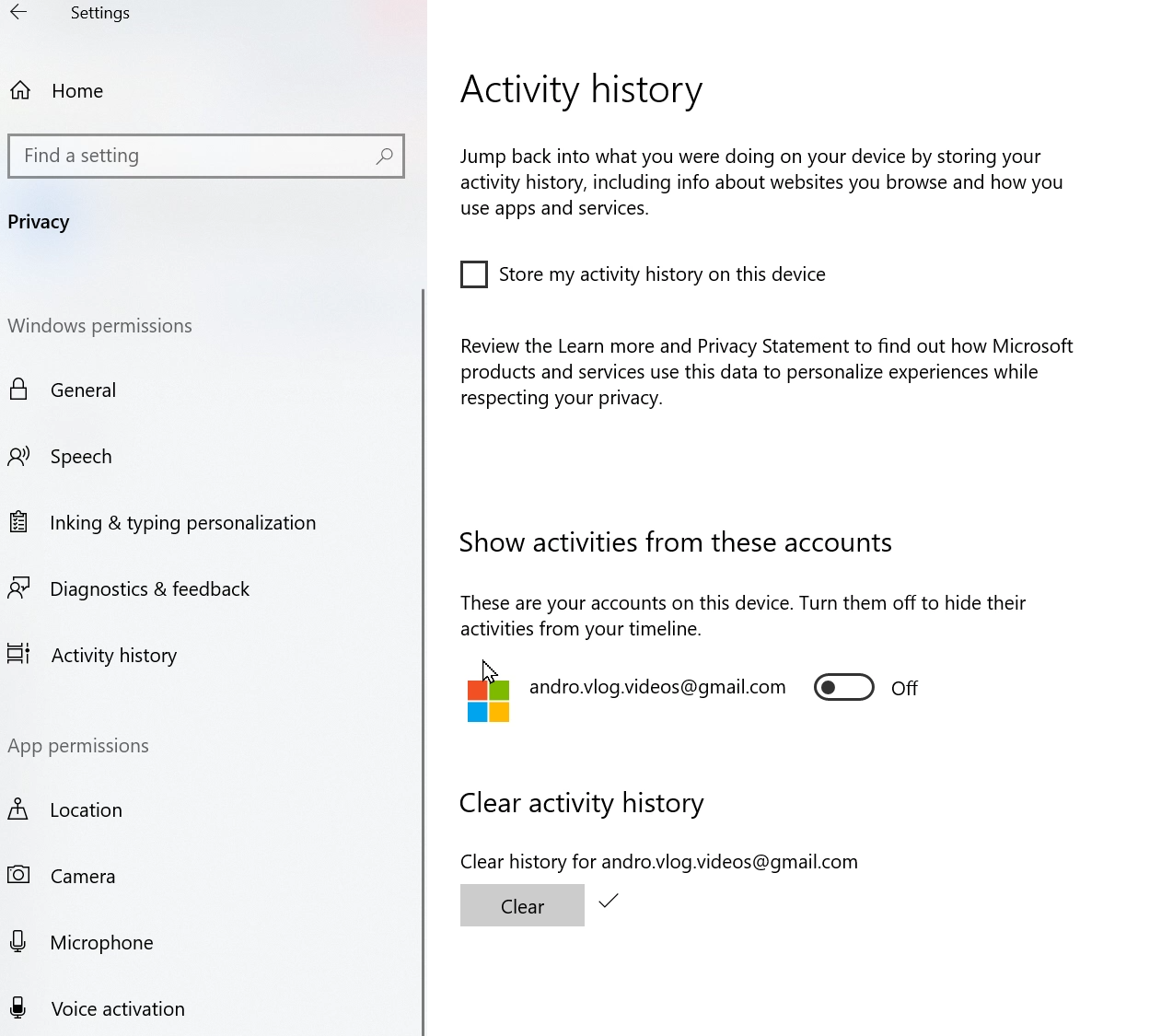1161x1036 pixels.
Task: Click 'Clear history for andro.vlog.videos@gmail.com' text
Action: pyautogui.click(x=659, y=862)
